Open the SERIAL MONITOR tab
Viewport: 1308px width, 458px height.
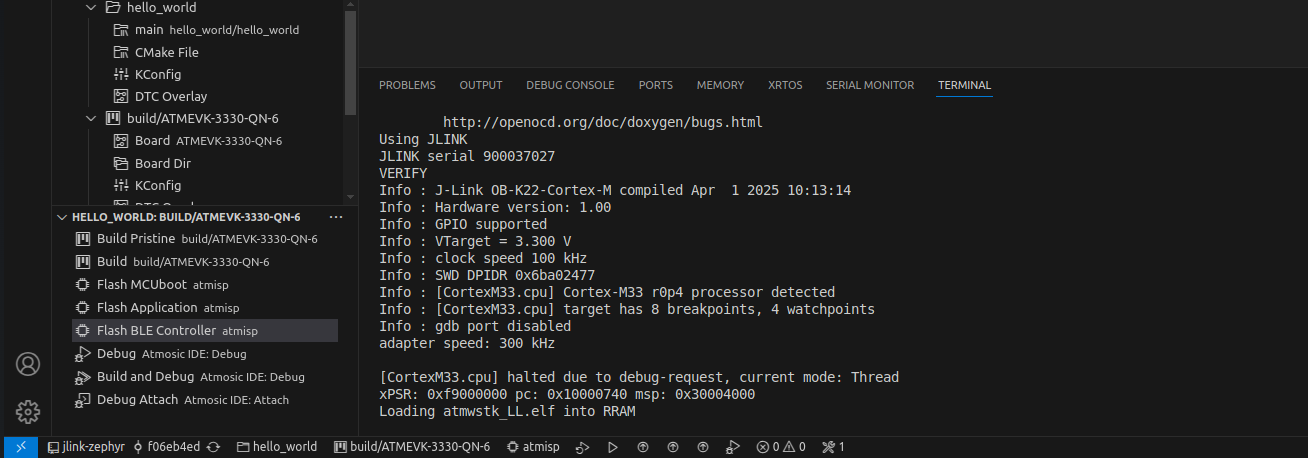point(870,85)
